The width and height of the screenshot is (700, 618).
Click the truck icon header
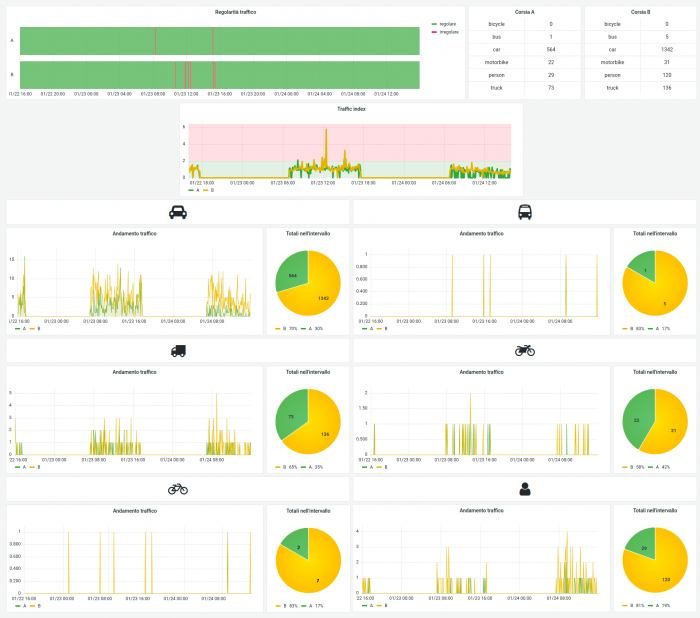coord(178,350)
